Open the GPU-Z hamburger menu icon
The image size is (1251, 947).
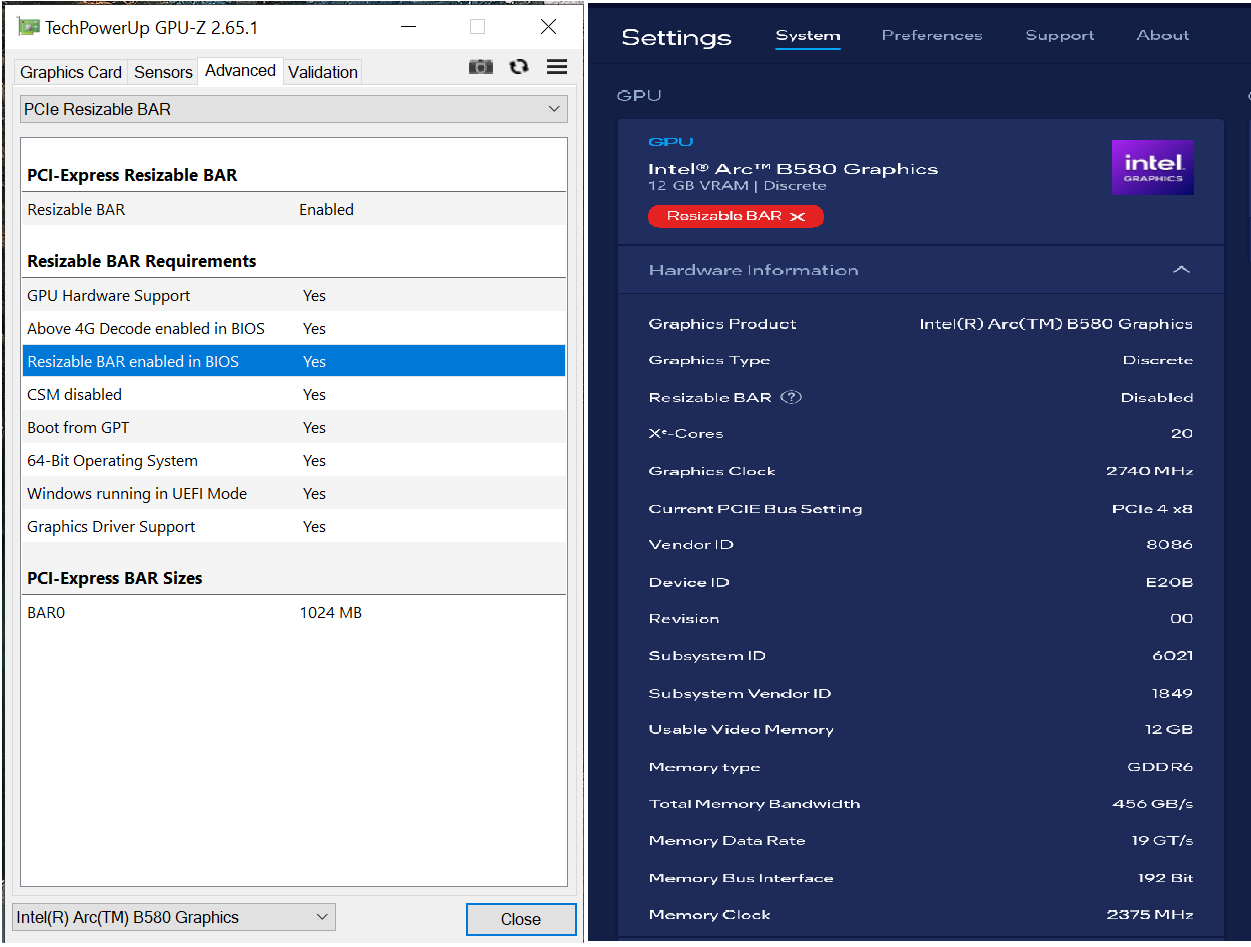pyautogui.click(x=557, y=67)
